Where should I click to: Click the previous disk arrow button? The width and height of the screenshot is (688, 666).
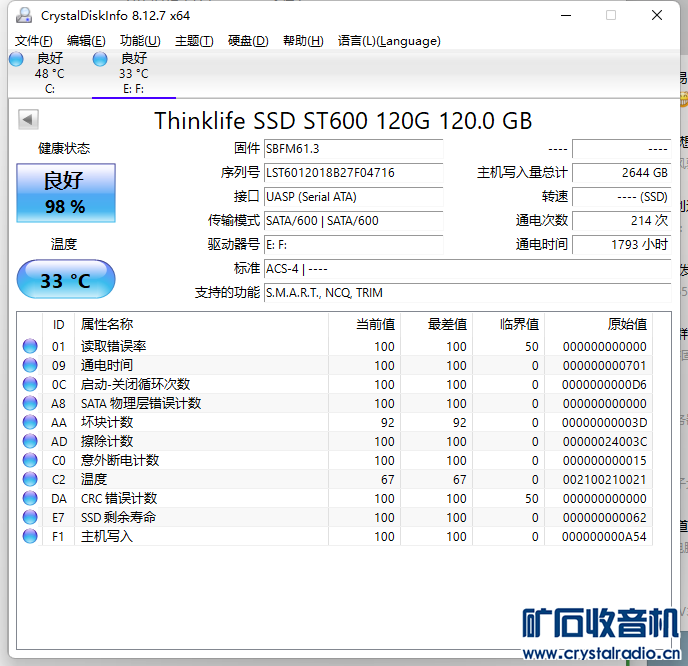point(28,119)
